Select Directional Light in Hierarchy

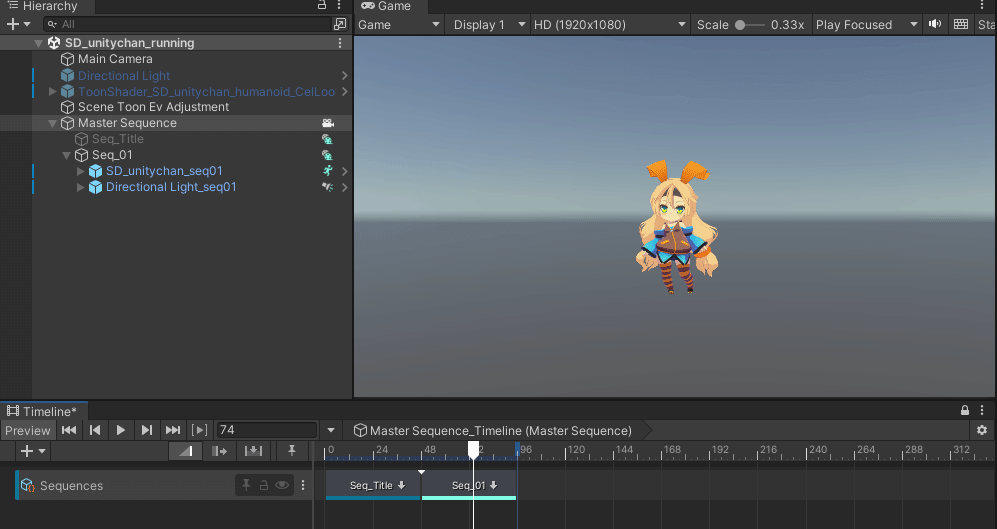[x=123, y=76]
